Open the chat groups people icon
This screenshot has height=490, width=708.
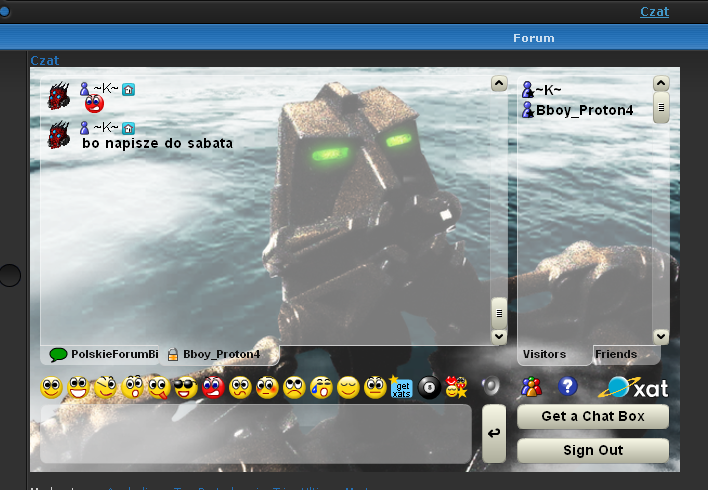pos(531,387)
